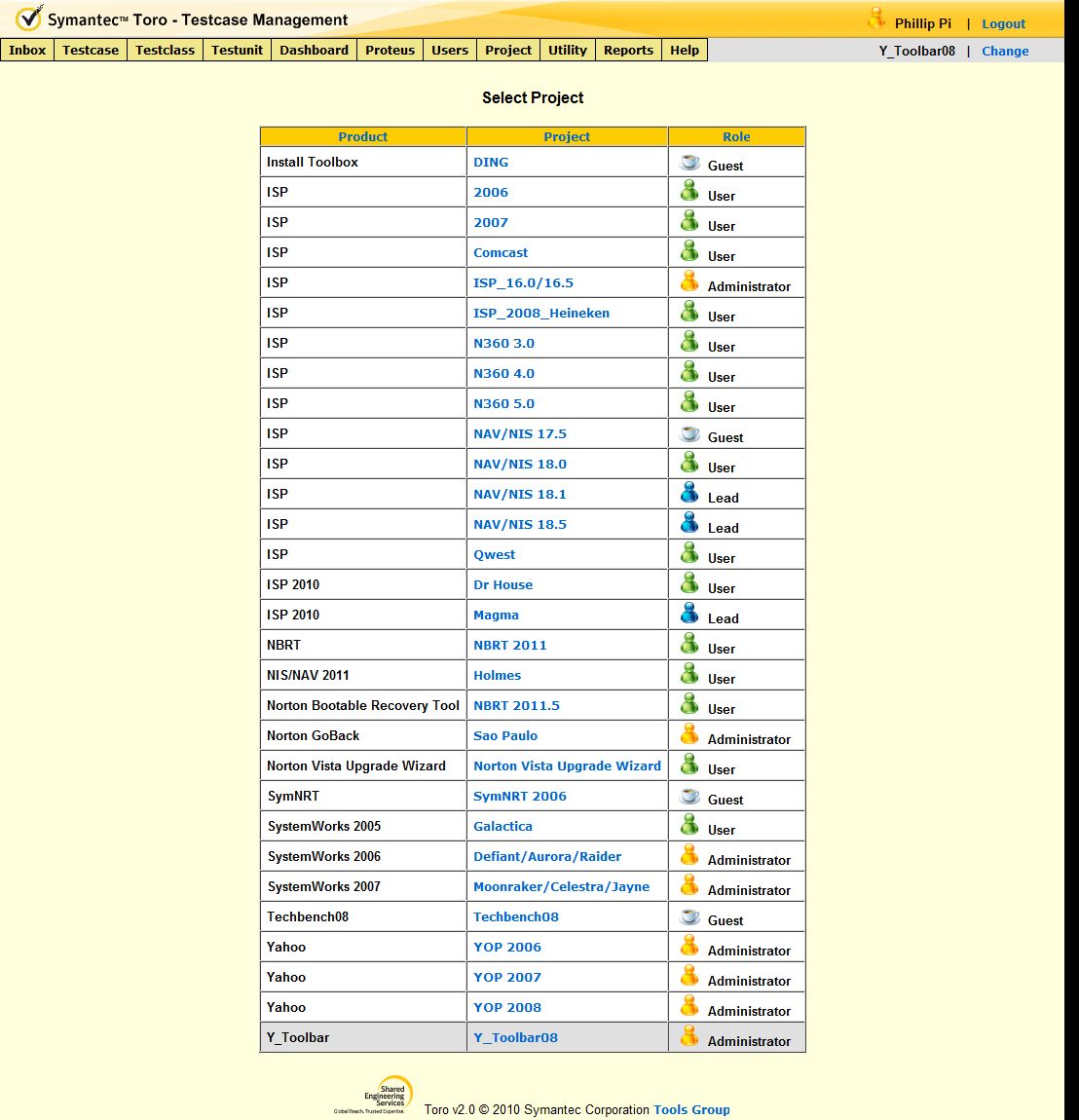The image size is (1079, 1120).
Task: Sort table by Product column header
Action: (x=363, y=136)
